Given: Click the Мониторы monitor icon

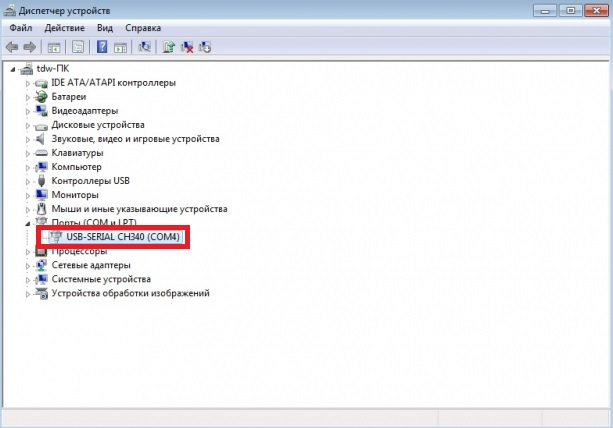Looking at the screenshot, I should click(x=41, y=194).
